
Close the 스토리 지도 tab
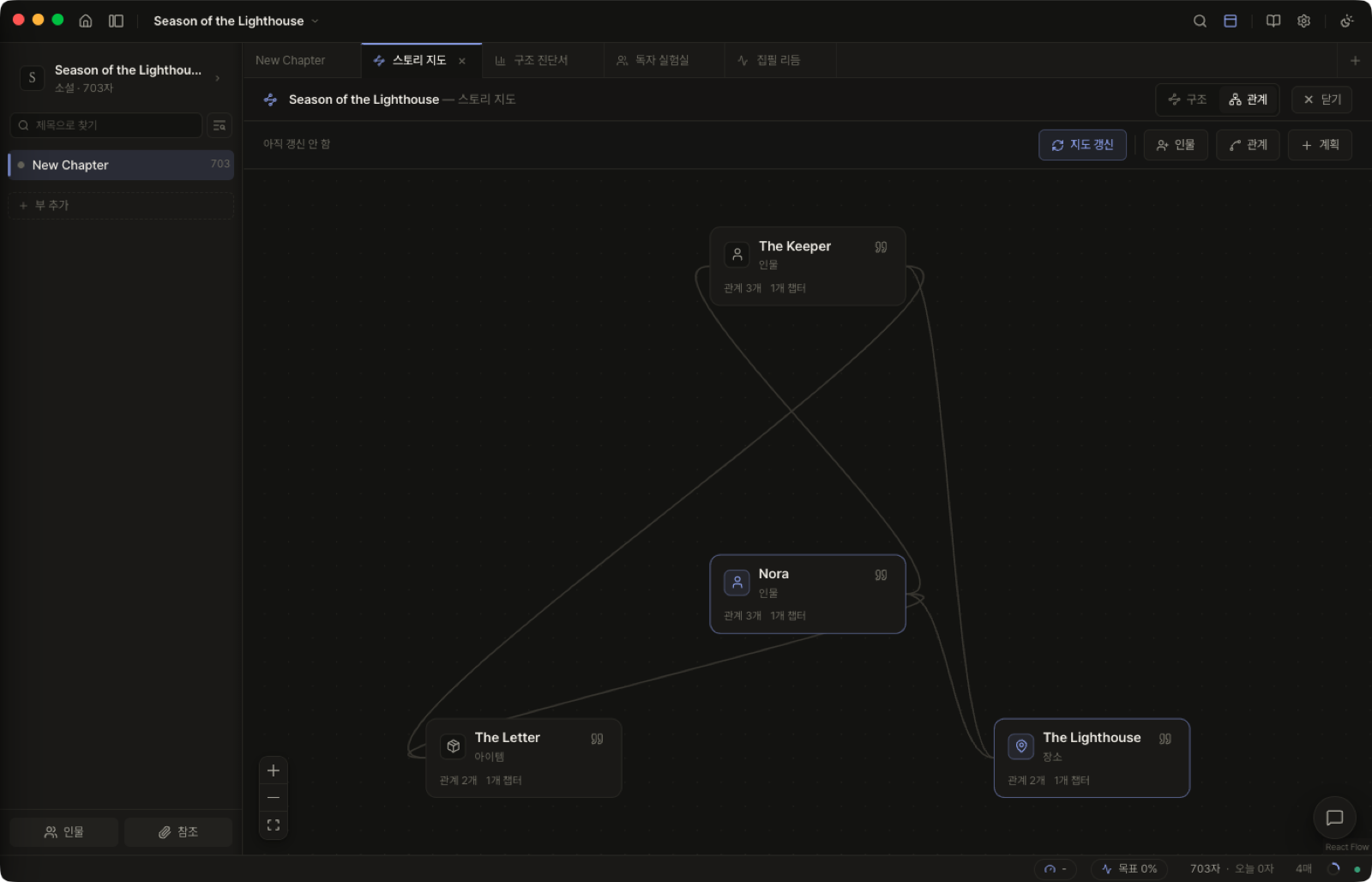[462, 61]
